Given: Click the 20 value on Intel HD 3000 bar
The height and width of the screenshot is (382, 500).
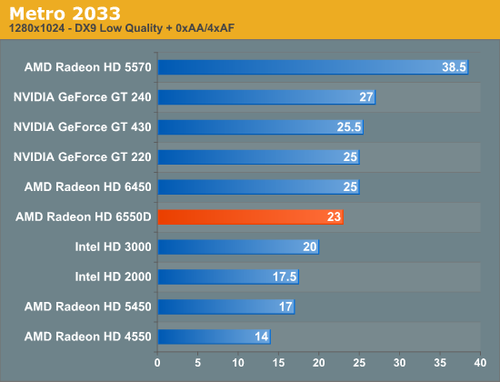Looking at the screenshot, I should tap(310, 247).
